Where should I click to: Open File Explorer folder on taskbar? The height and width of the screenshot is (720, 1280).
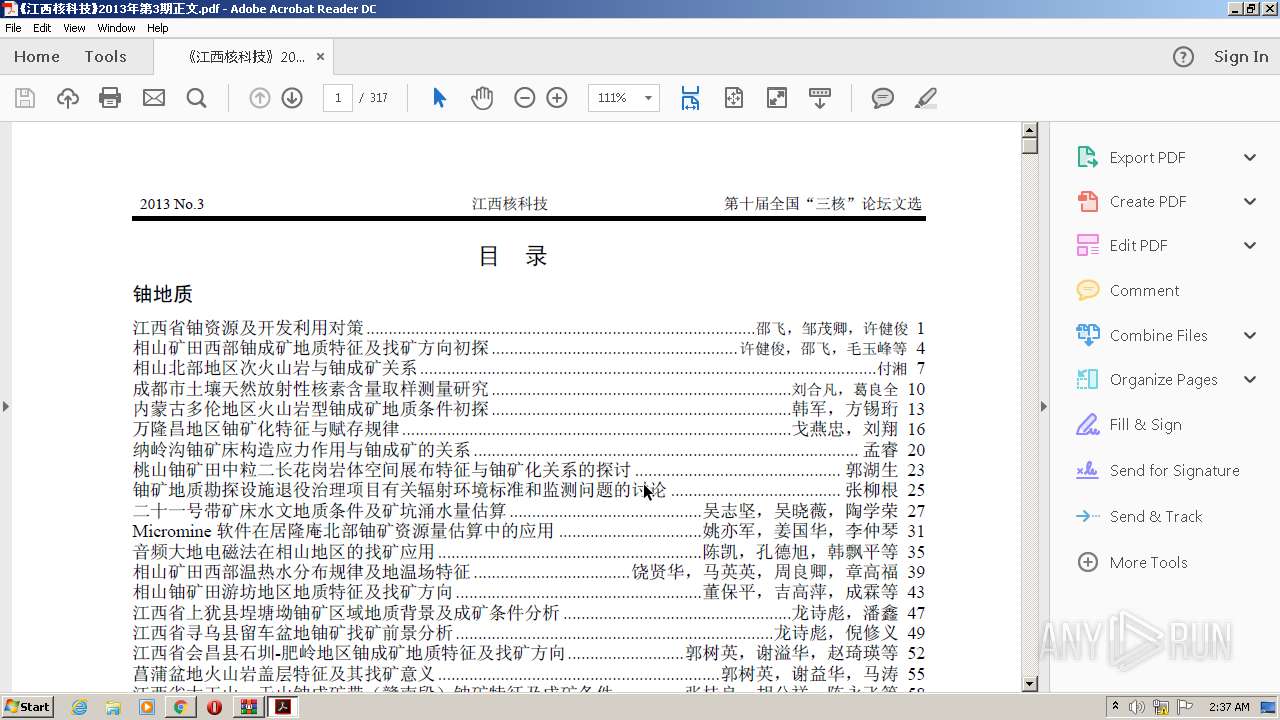click(x=113, y=707)
